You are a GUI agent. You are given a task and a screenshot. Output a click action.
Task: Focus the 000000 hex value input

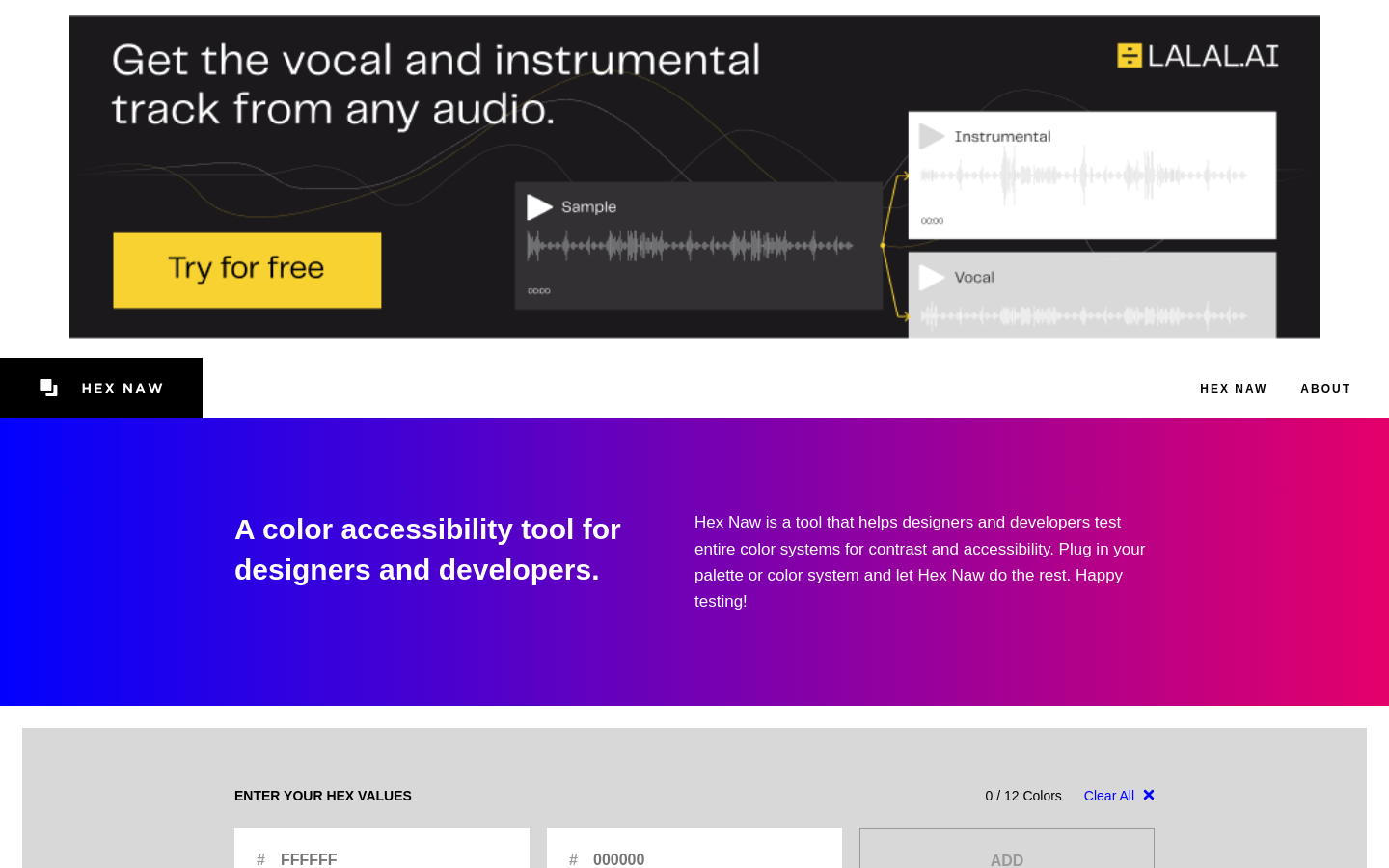[708, 858]
